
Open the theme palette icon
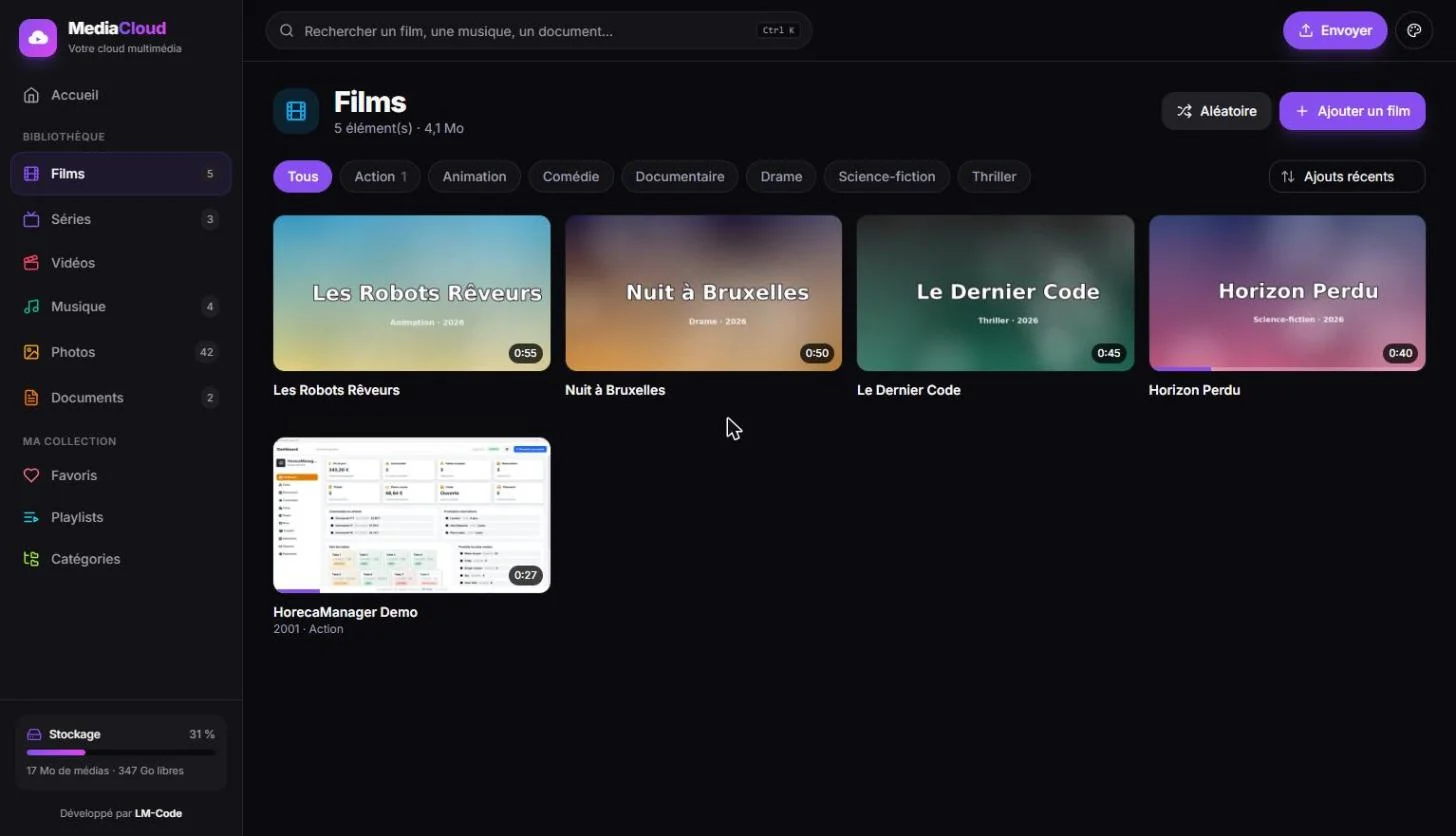[1414, 31]
